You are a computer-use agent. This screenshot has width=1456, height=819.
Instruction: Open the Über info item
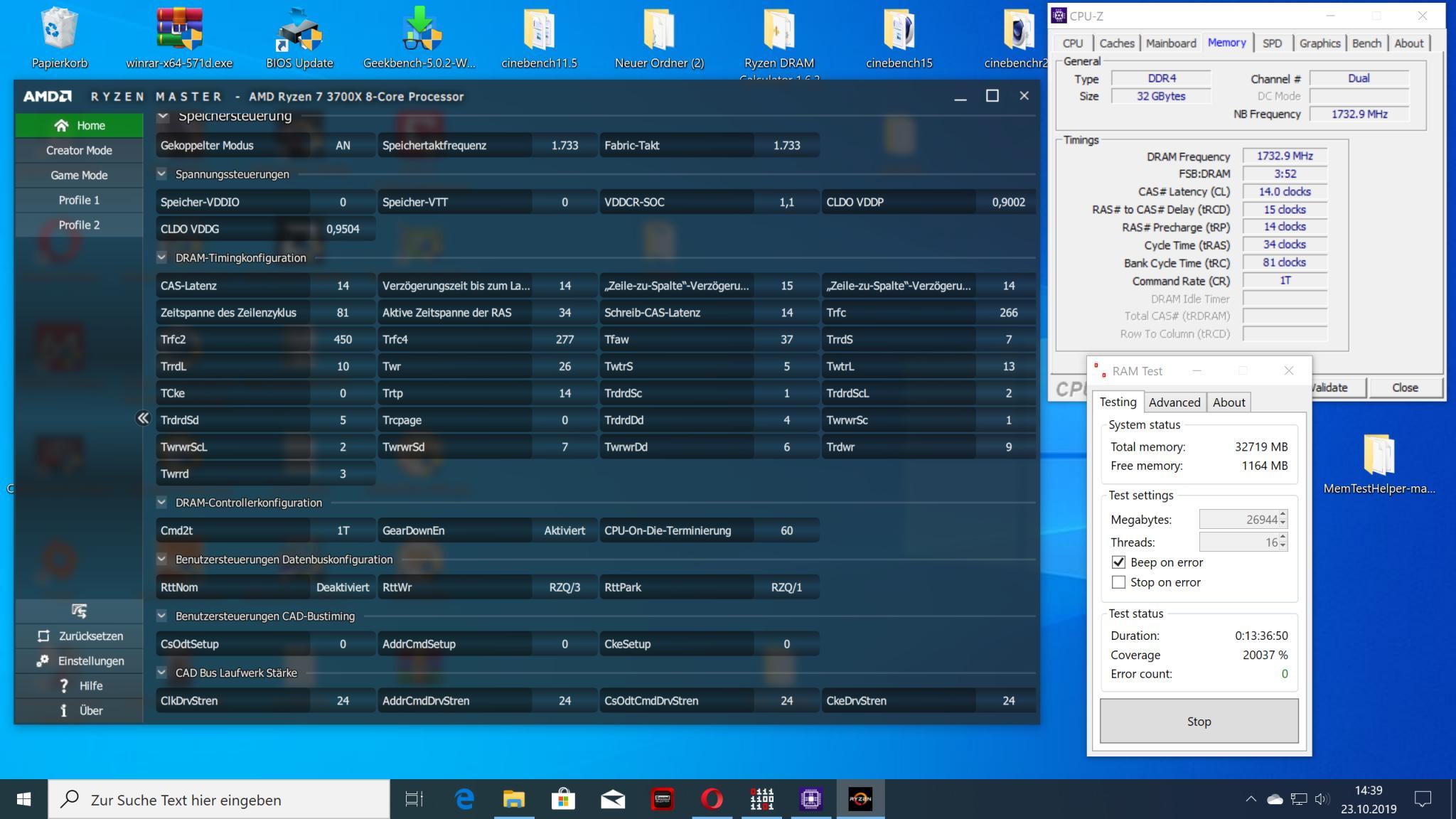point(64,711)
